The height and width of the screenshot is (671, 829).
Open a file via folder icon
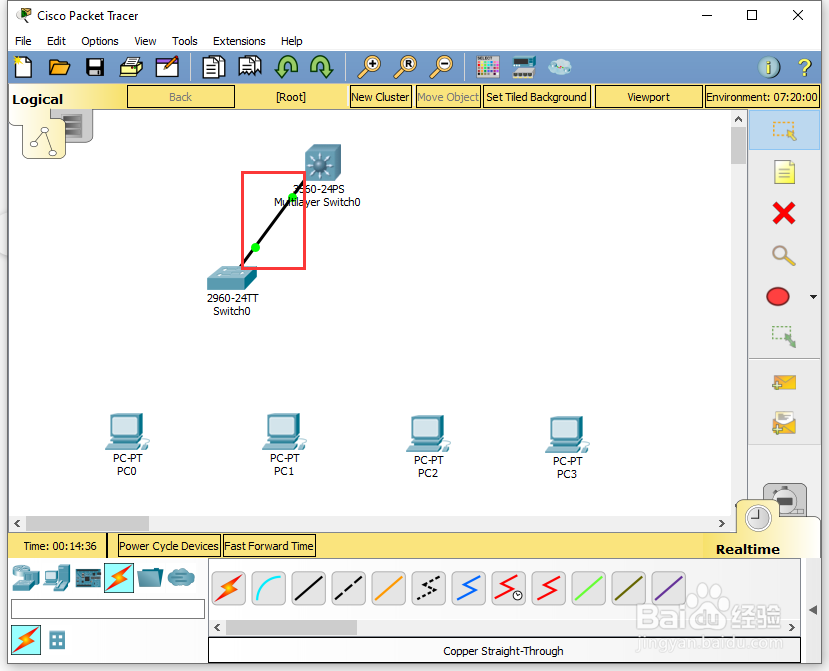pos(59,67)
